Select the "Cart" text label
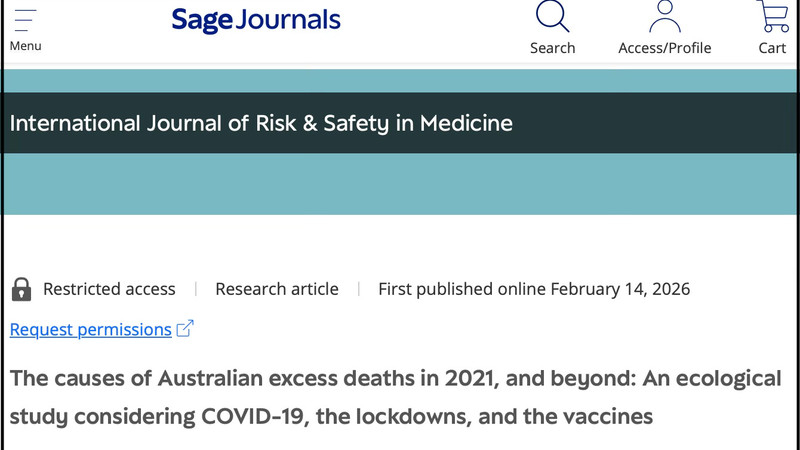The image size is (800, 450). 772,48
